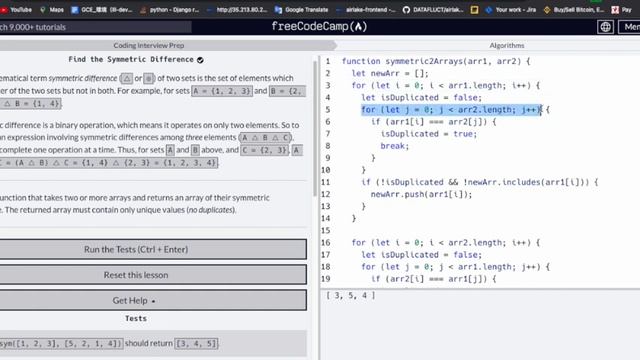The image size is (640, 360).
Task: Open the Buy/Sell Bitcoin bookmark
Action: point(574,9)
